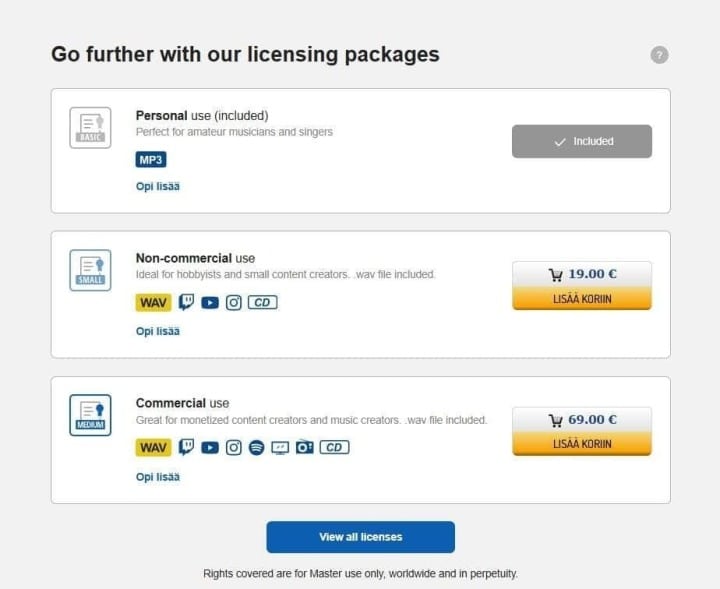The width and height of the screenshot is (720, 589).
Task: Open Opi lisää link under Non-commercial use
Action: pos(158,331)
